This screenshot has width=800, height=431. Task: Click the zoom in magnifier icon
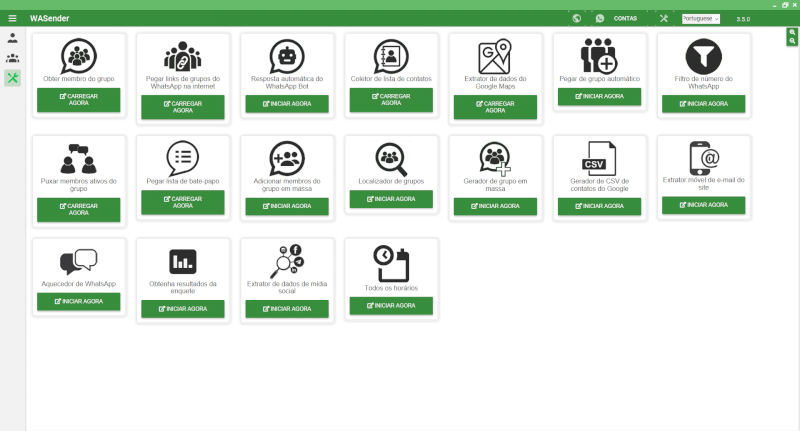pyautogui.click(x=792, y=32)
